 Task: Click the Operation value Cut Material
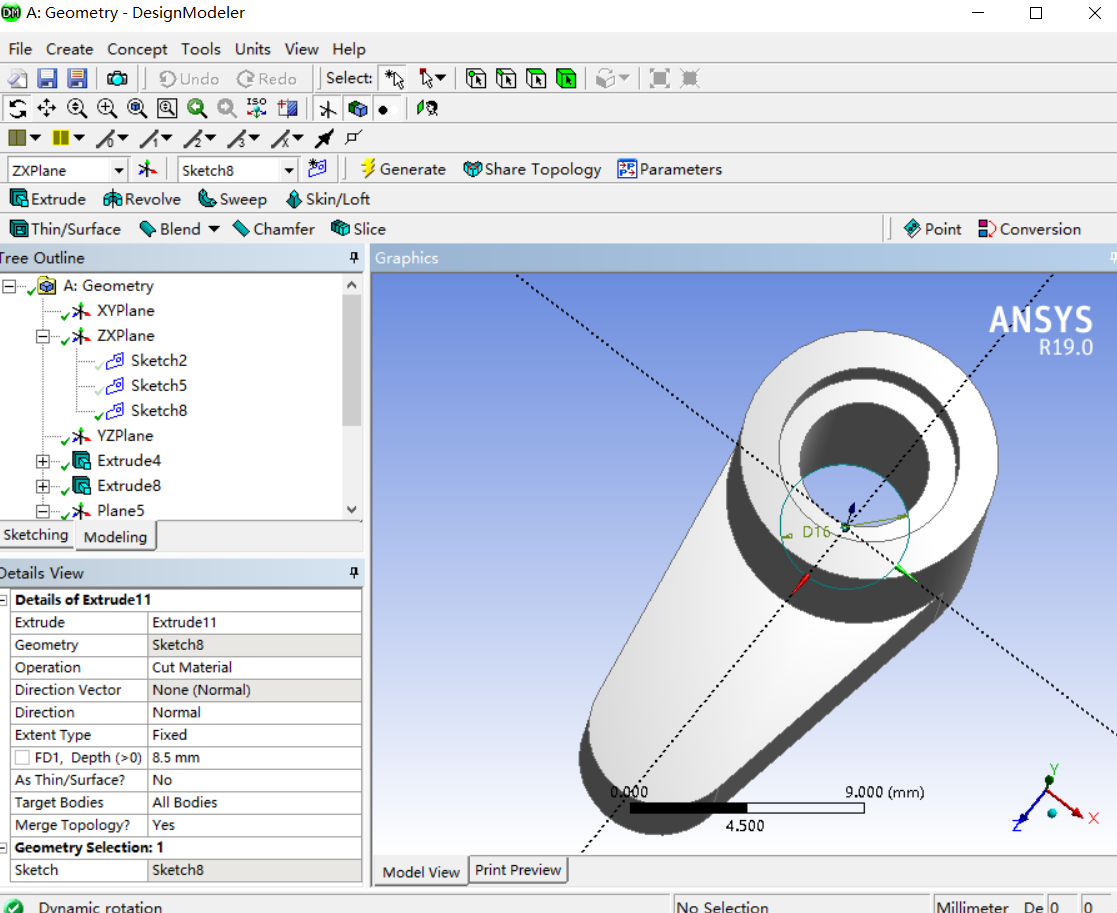click(x=255, y=667)
